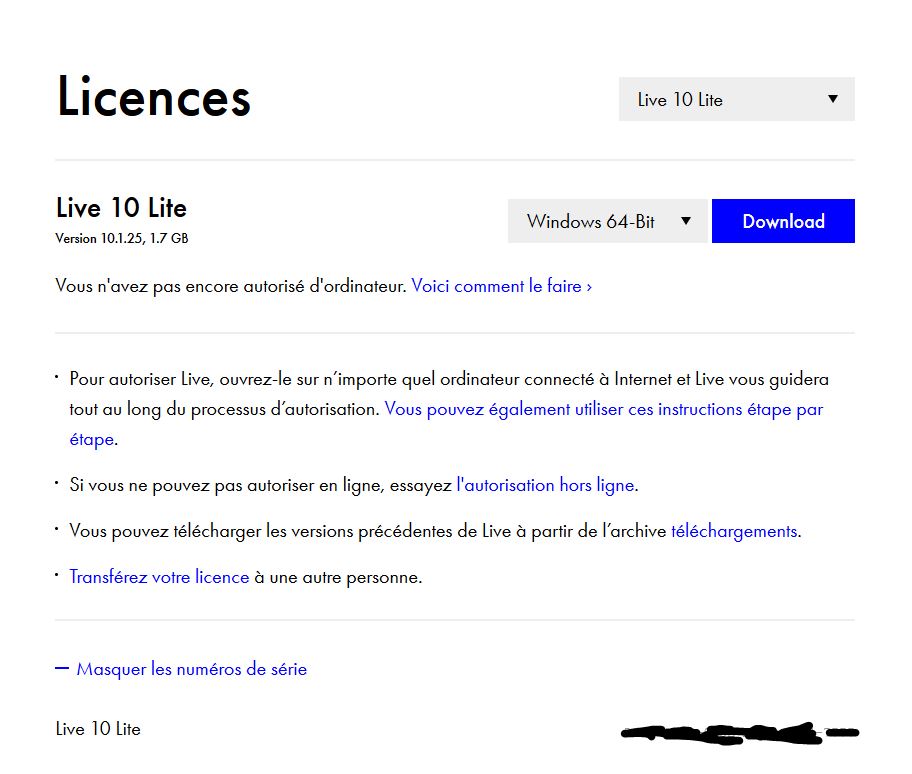
Task: Click 'Transférez votre licence' link
Action: 159,577
